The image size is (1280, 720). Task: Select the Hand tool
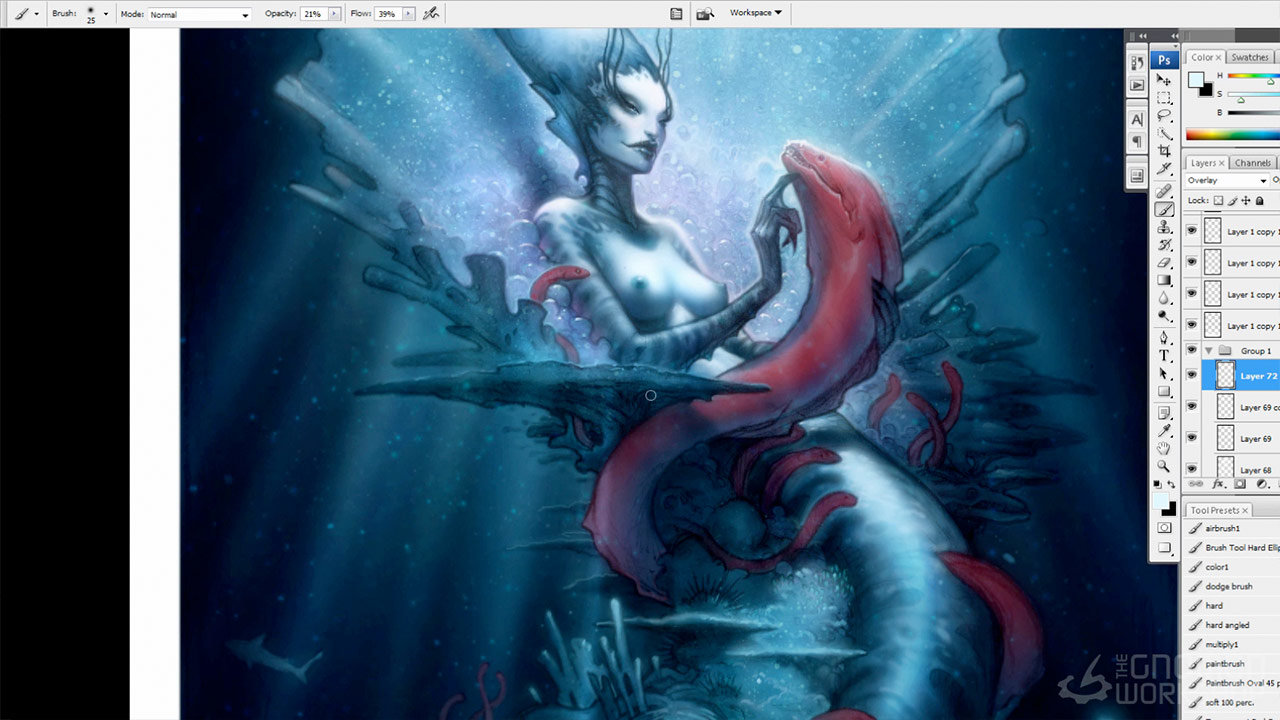(x=1164, y=448)
